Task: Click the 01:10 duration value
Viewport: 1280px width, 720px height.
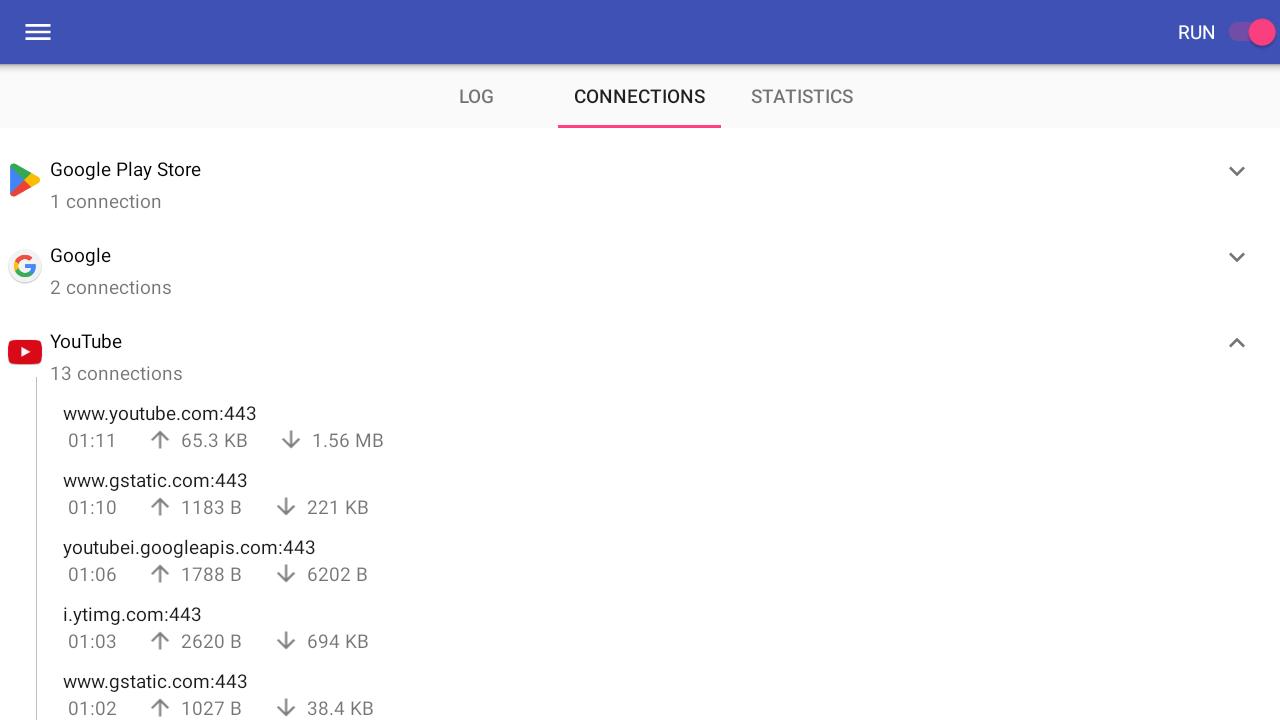Action: tap(92, 508)
